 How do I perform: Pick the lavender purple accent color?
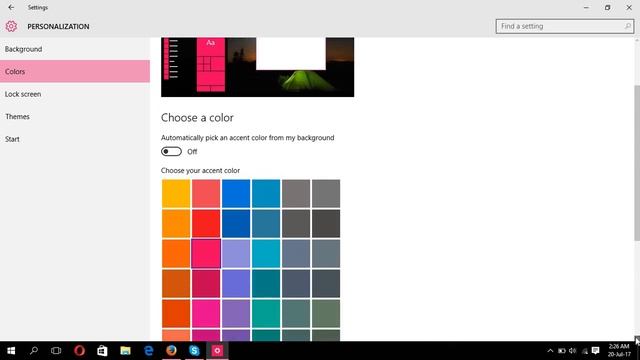pos(236,253)
